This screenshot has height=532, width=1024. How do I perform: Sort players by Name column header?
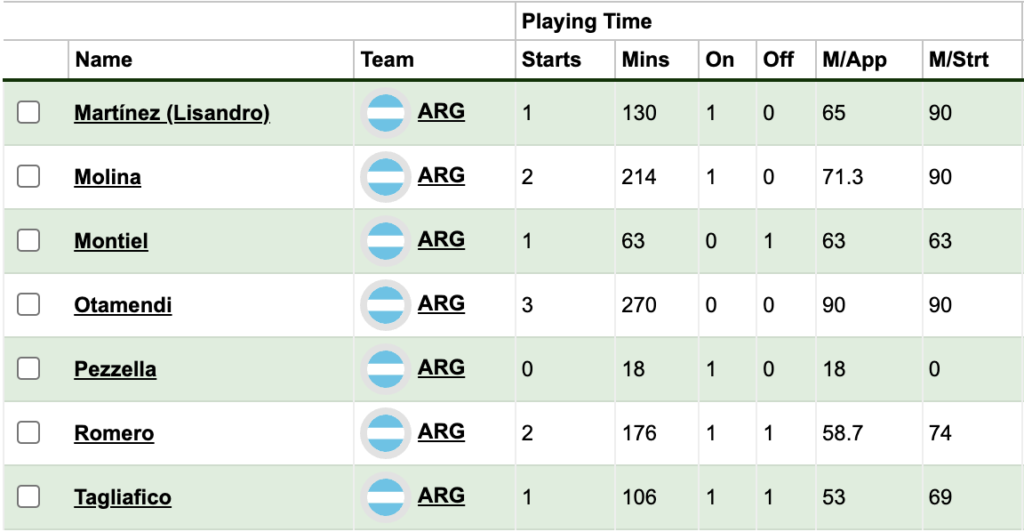tap(104, 59)
